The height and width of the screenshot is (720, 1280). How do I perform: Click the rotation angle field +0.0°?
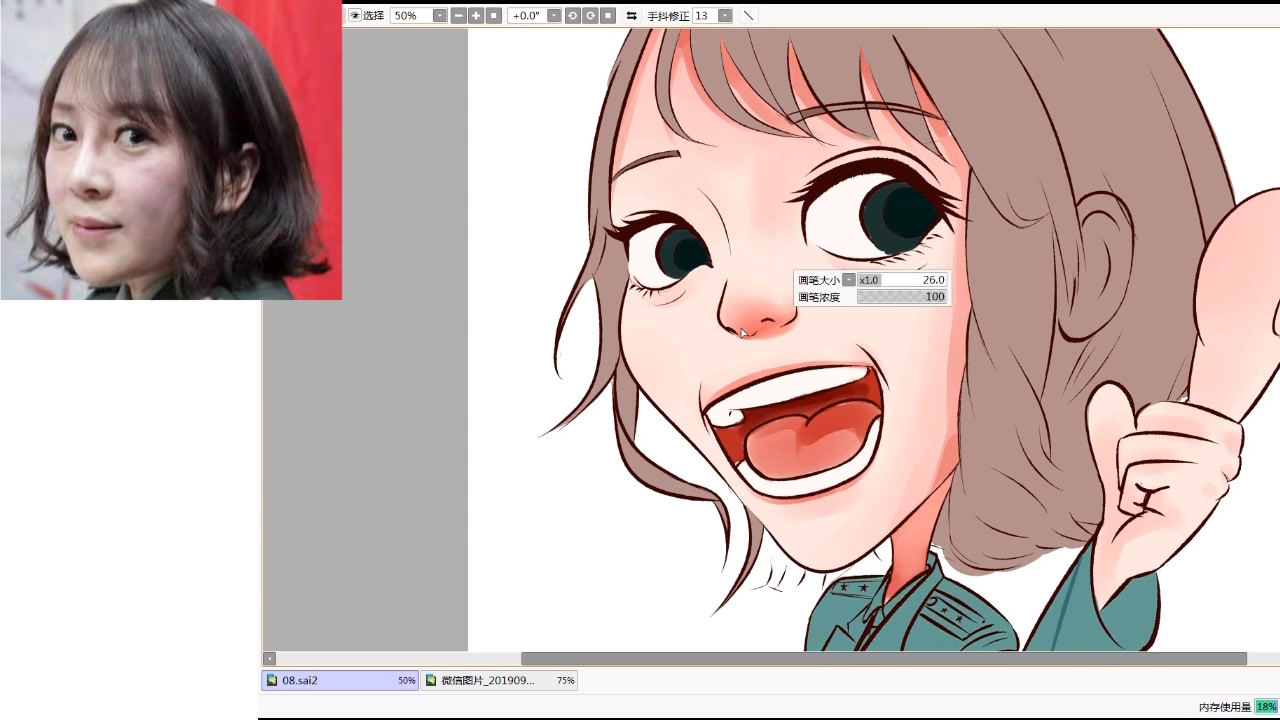pos(527,16)
